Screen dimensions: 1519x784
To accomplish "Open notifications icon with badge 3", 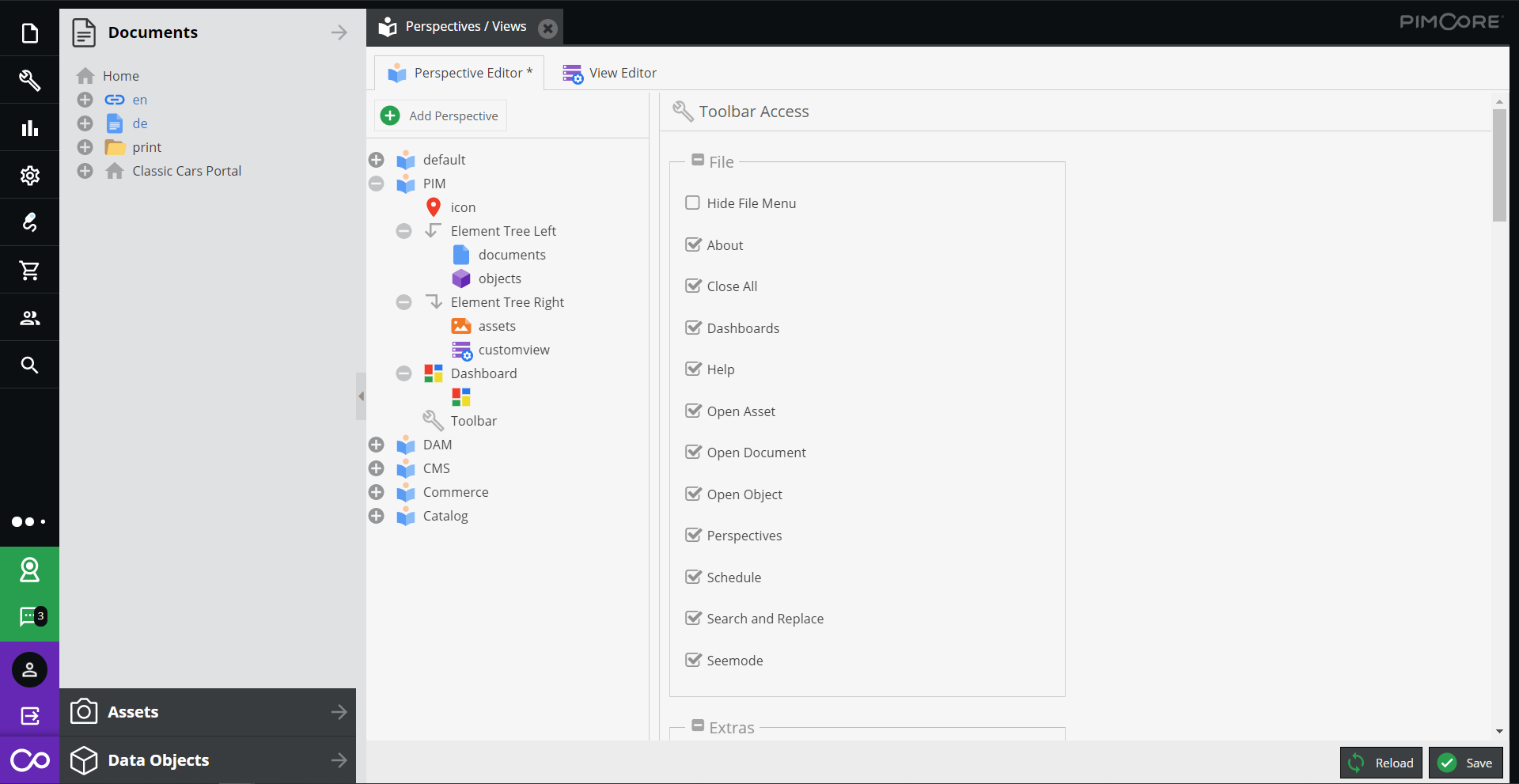I will point(30,616).
